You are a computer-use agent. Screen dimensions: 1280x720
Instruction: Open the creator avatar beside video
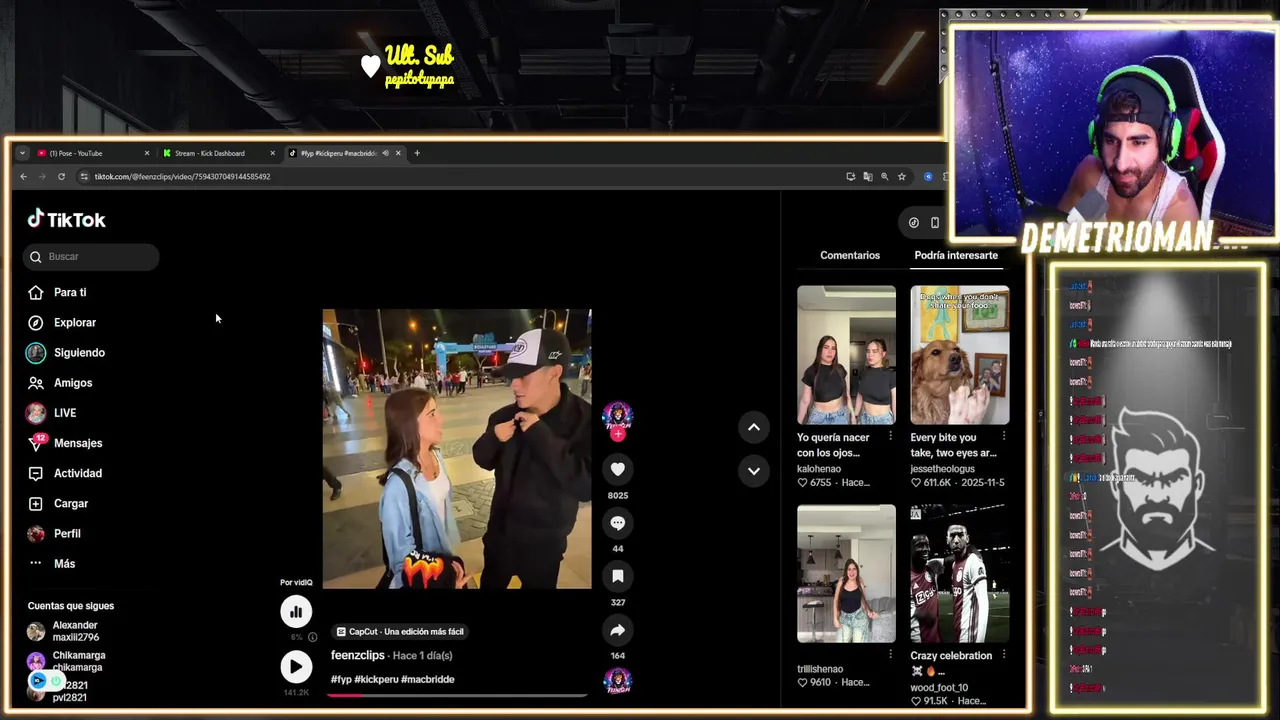(617, 416)
